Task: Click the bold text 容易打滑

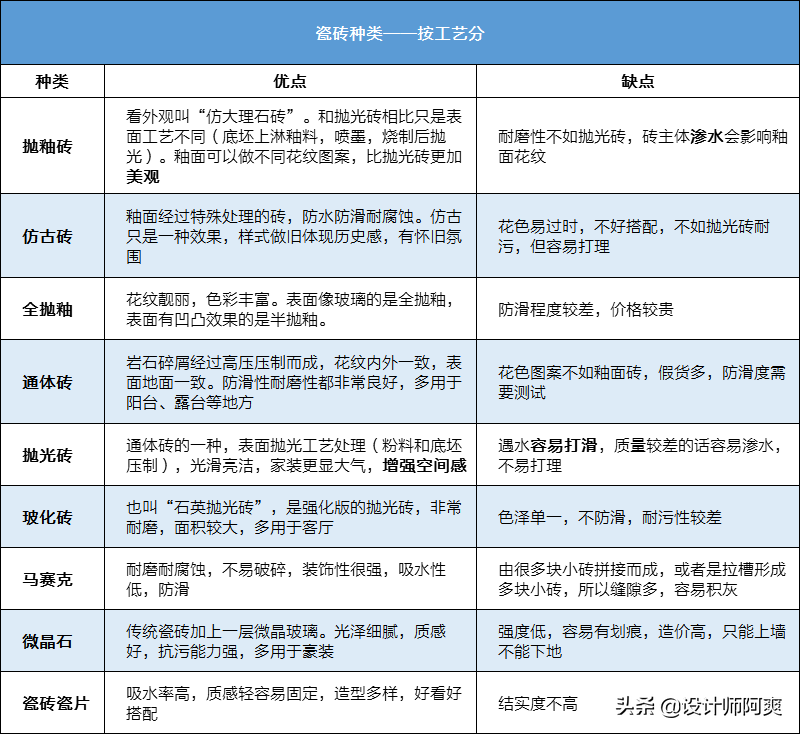Action: coord(563,445)
